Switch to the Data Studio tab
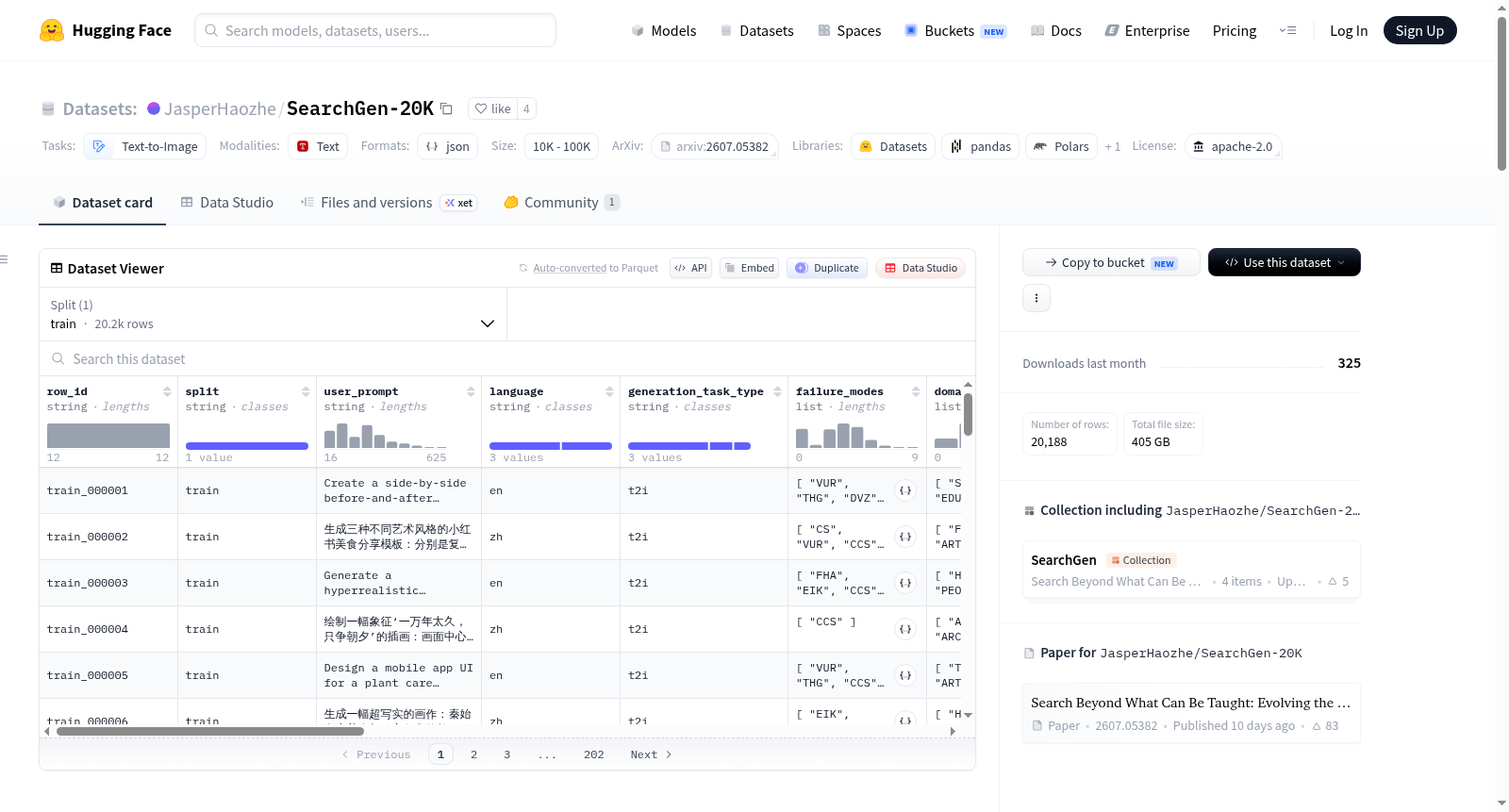 coord(227,202)
